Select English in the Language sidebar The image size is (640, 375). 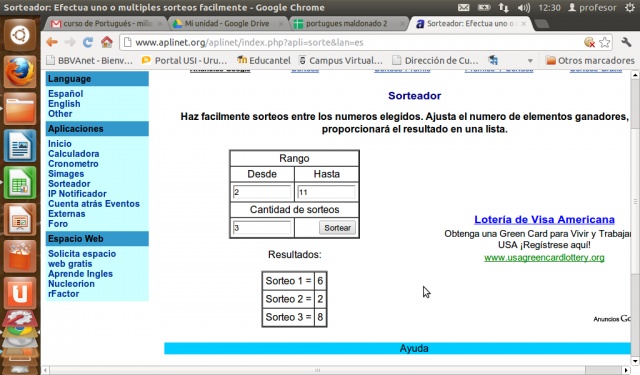pos(64,104)
